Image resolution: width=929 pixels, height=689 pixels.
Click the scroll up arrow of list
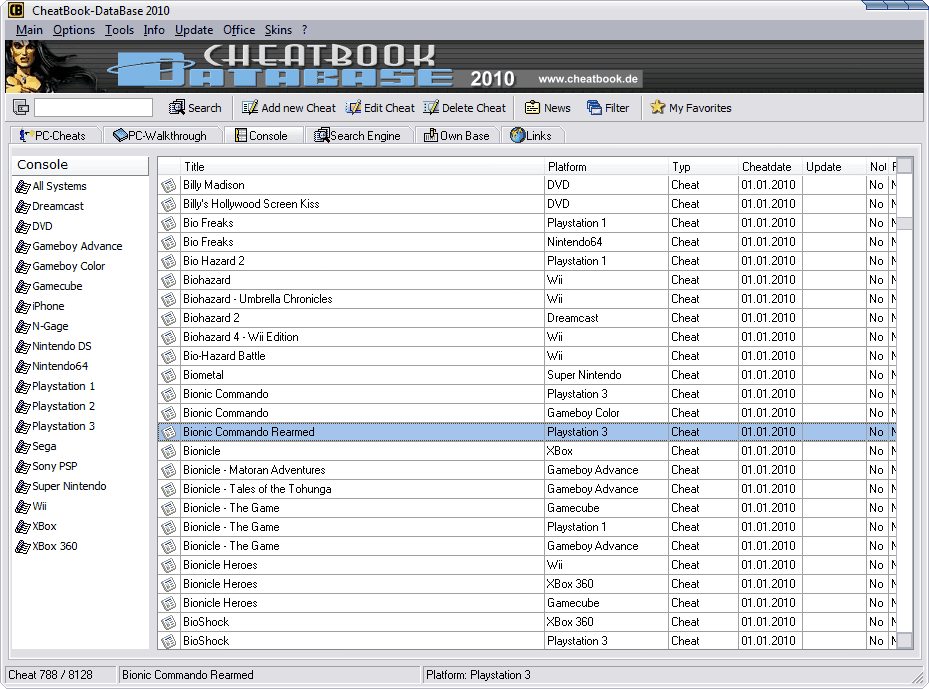click(x=904, y=166)
